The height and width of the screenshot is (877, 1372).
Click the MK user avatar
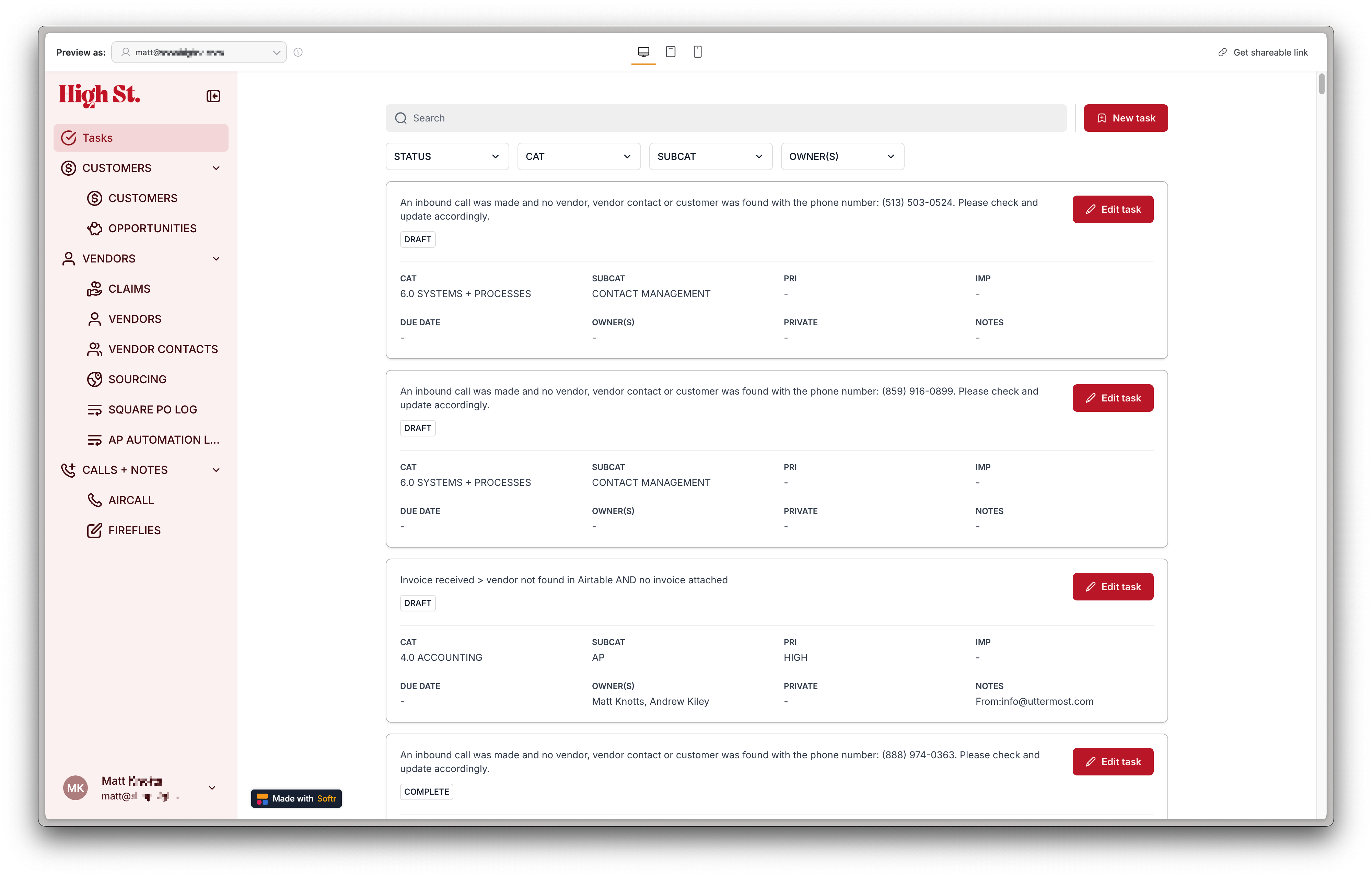[x=75, y=788]
